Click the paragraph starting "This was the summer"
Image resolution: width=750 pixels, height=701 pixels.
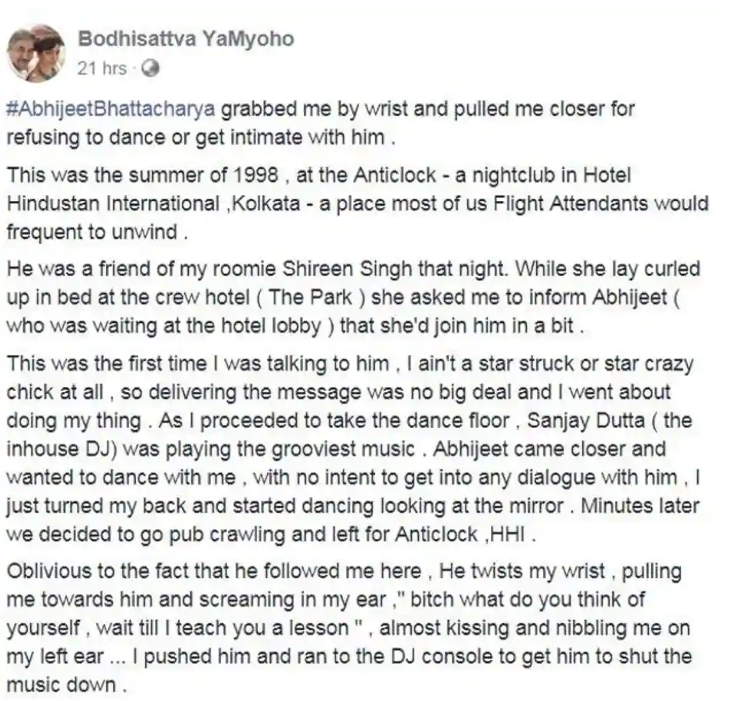point(357,203)
